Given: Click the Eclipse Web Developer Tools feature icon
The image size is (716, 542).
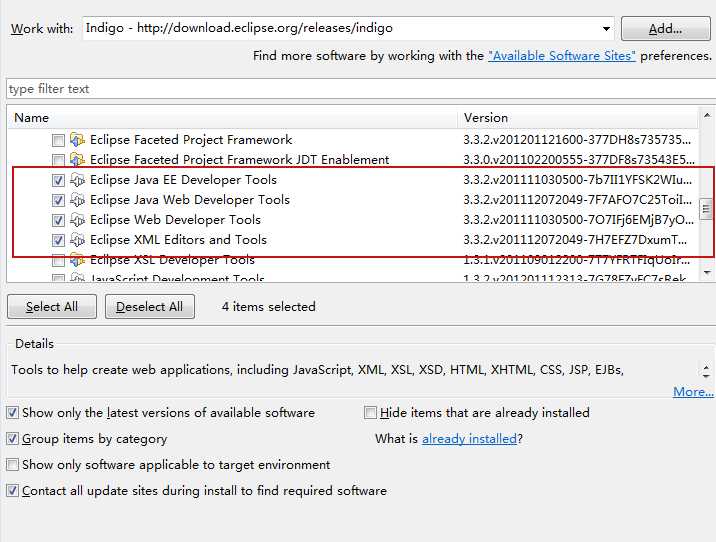Looking at the screenshot, I should (77, 220).
